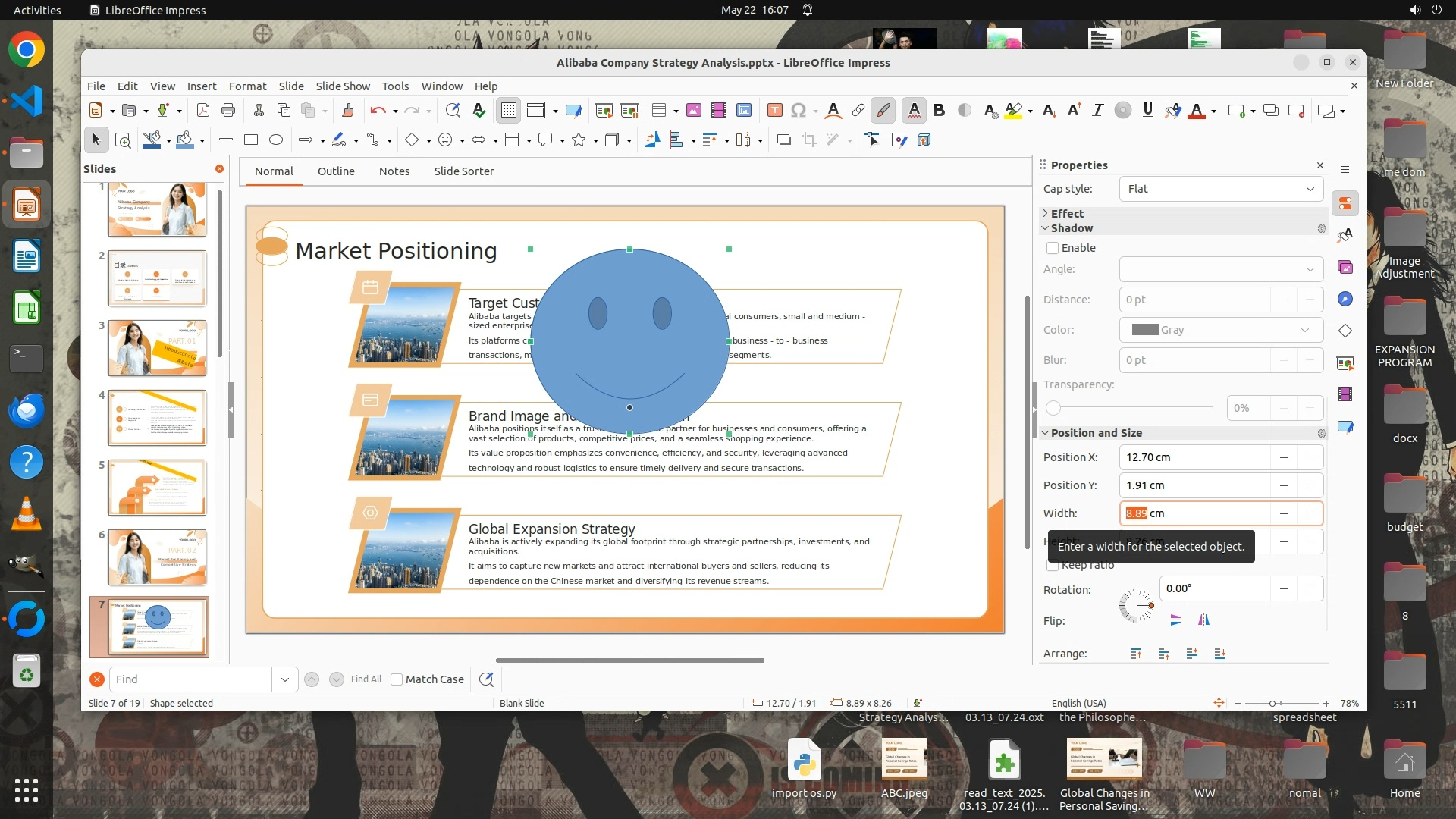Click the Undo arrow icon
Viewport: 1456px width, 819px height.
(x=377, y=111)
